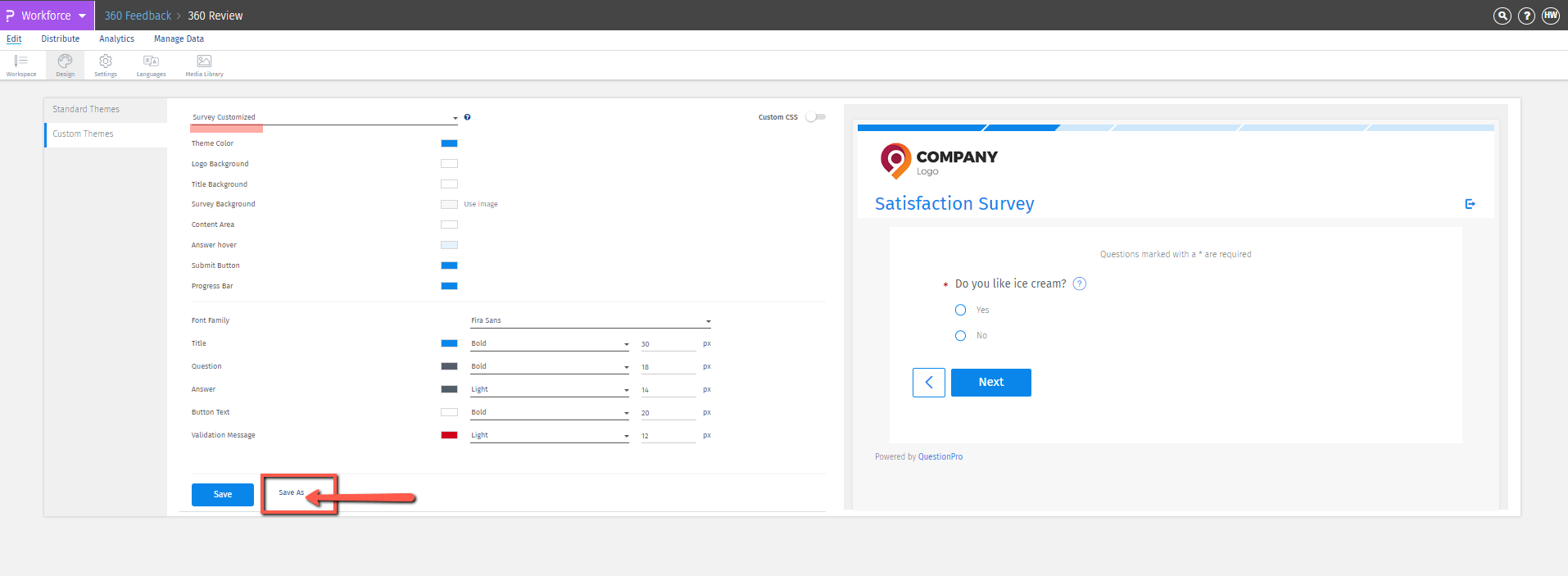Open the QuestionPro link in preview footer
Screen dimensions: 1568x576
coord(940,457)
